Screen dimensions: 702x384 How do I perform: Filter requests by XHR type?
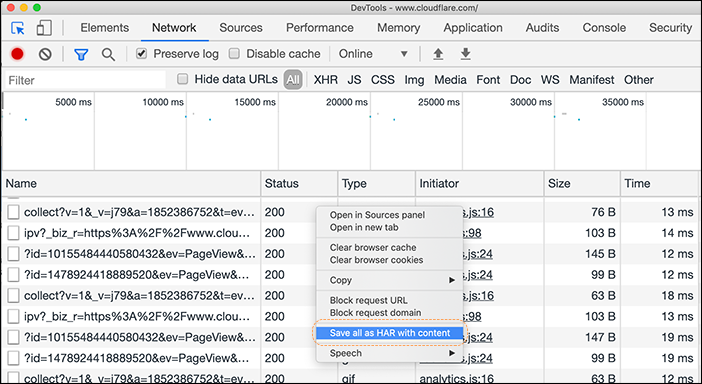click(325, 80)
